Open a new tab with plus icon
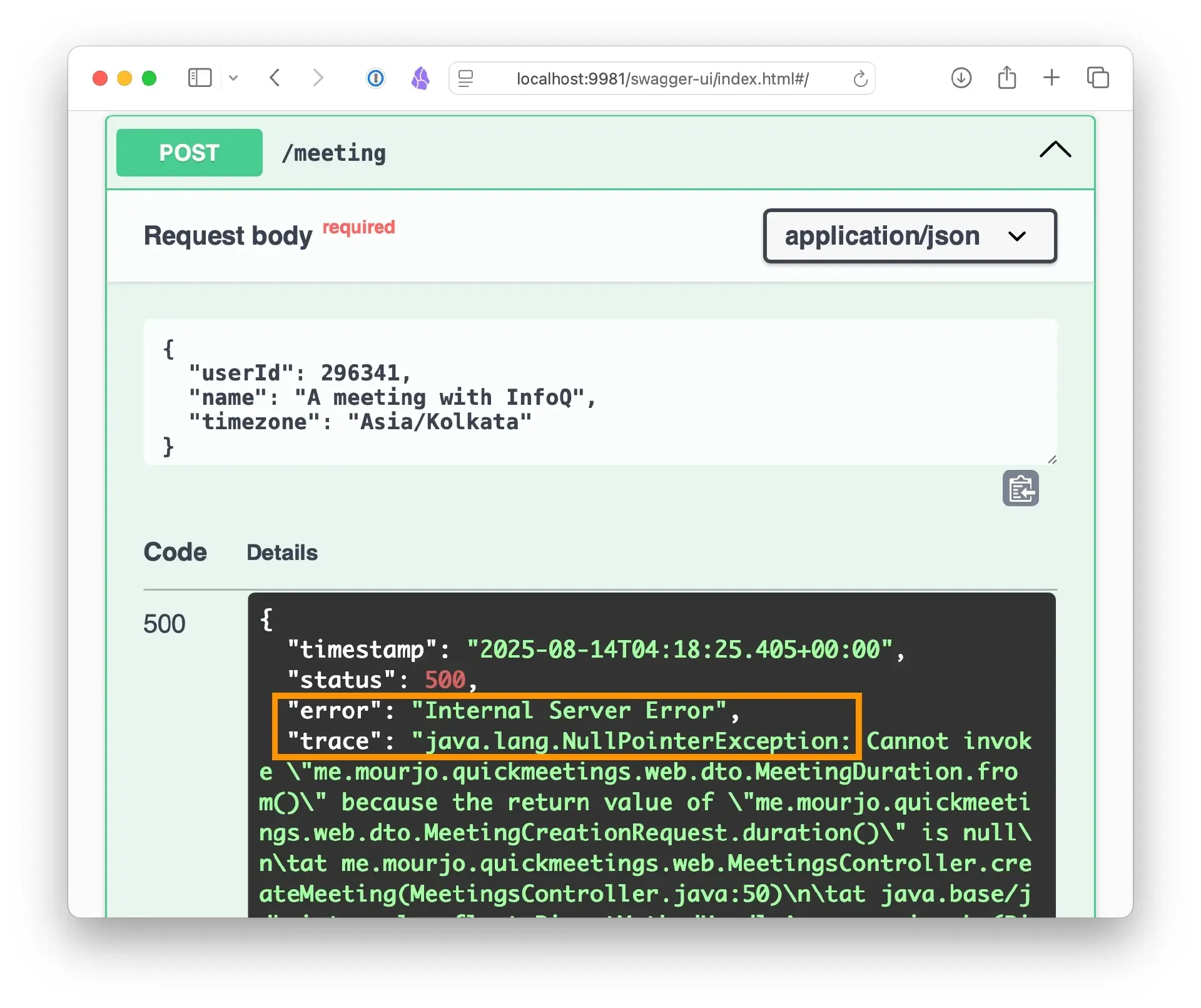1201x1008 pixels. pos(1052,78)
